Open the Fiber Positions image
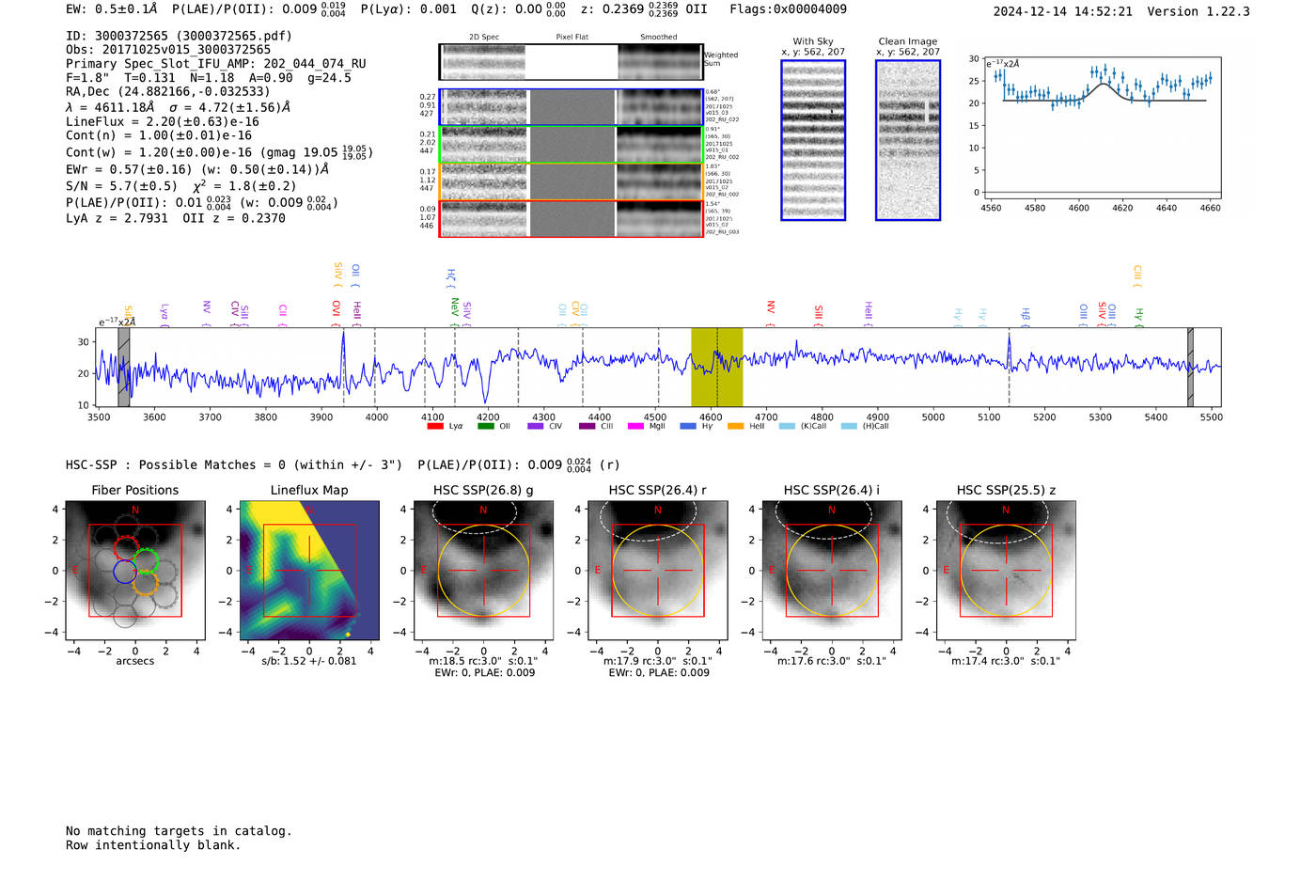 click(134, 571)
